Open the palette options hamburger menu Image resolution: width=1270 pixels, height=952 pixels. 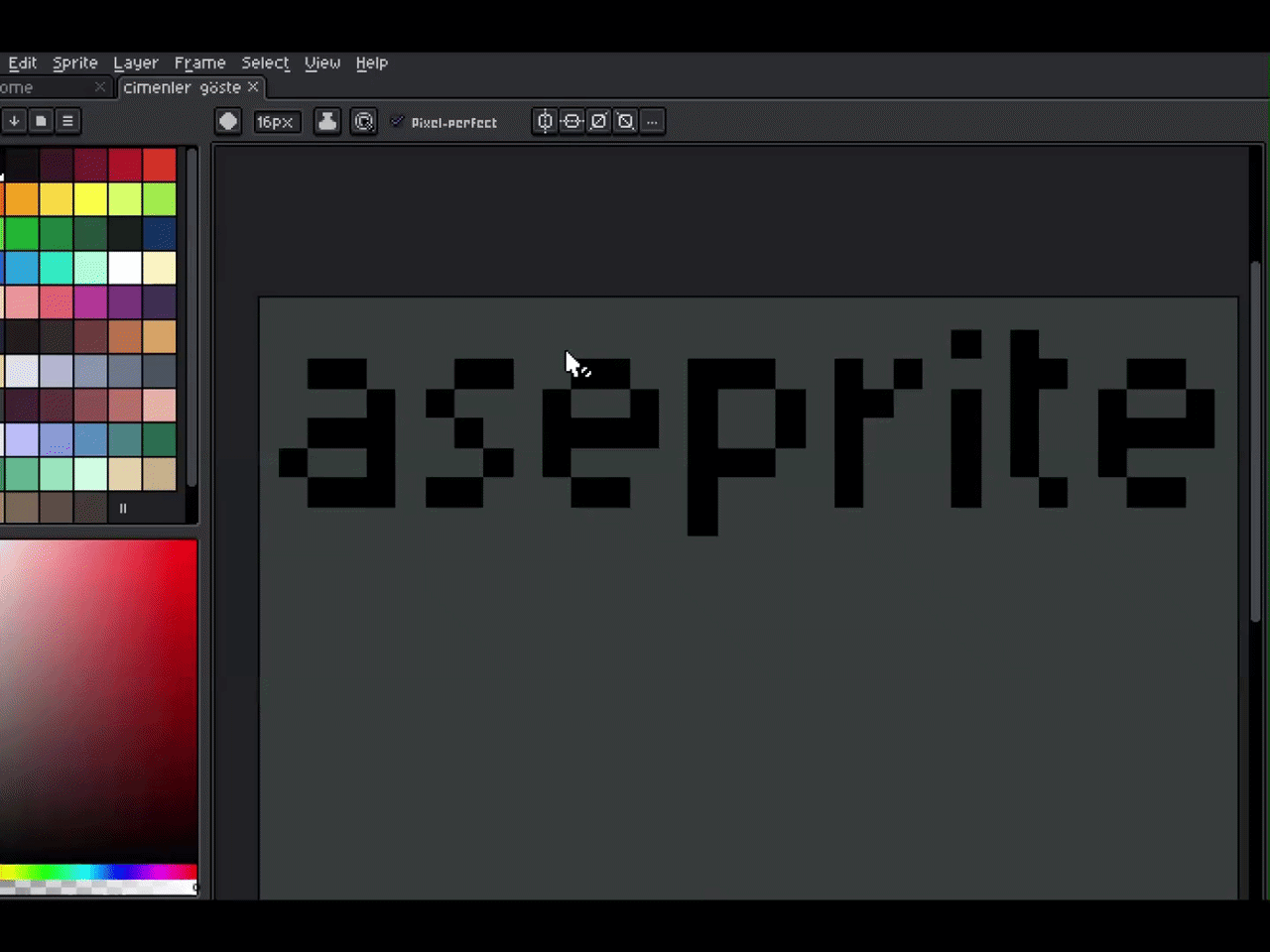coord(67,121)
